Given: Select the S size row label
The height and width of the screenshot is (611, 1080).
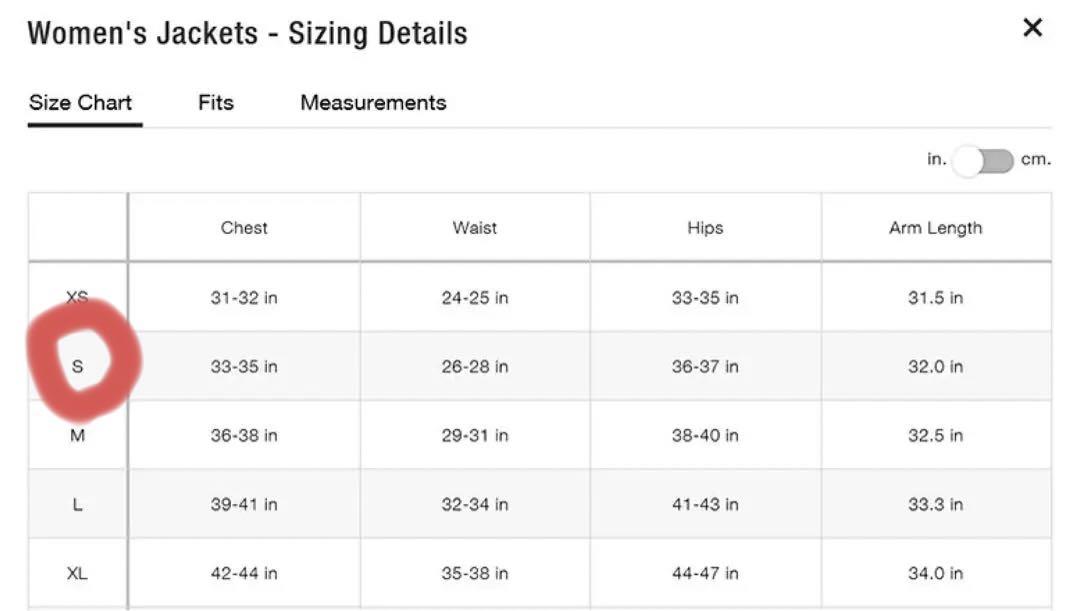Looking at the screenshot, I should [77, 366].
